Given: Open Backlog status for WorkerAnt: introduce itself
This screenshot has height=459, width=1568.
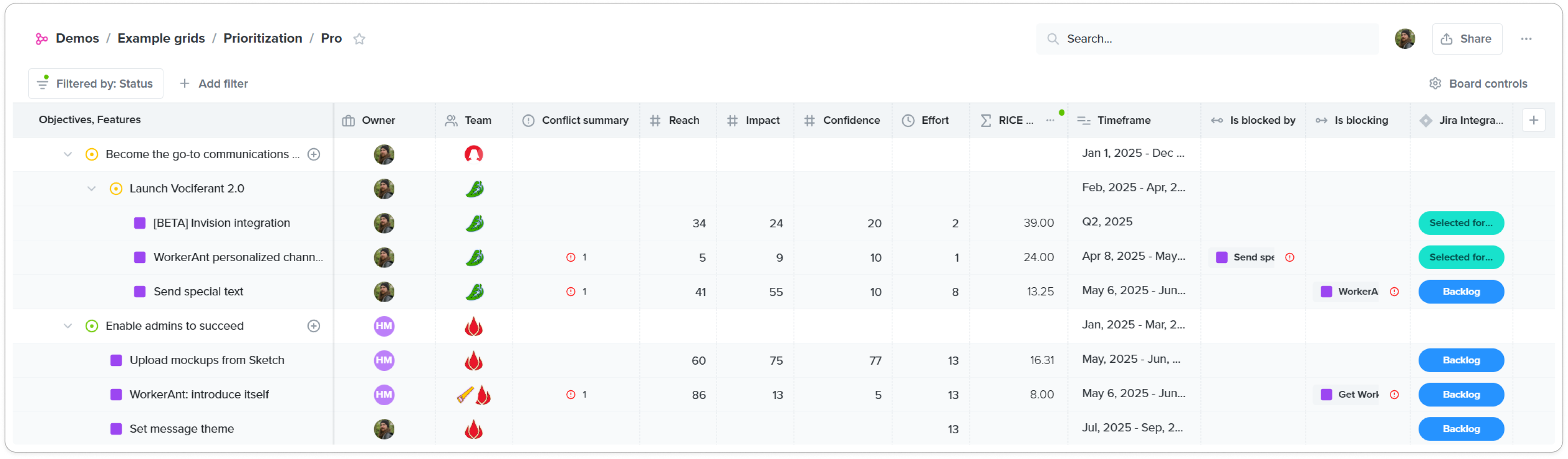Looking at the screenshot, I should click(x=1460, y=394).
